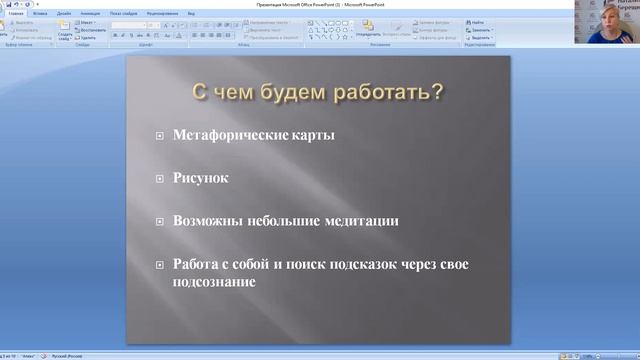Toggle text shadow
Screen dimensions: 640x360
coord(148,36)
